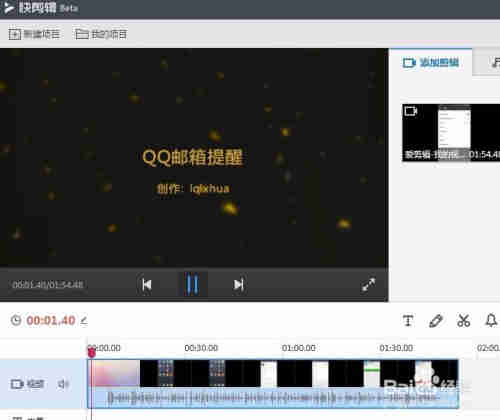The height and width of the screenshot is (420, 500).
Task: Skip to next frame in preview
Action: (x=239, y=285)
